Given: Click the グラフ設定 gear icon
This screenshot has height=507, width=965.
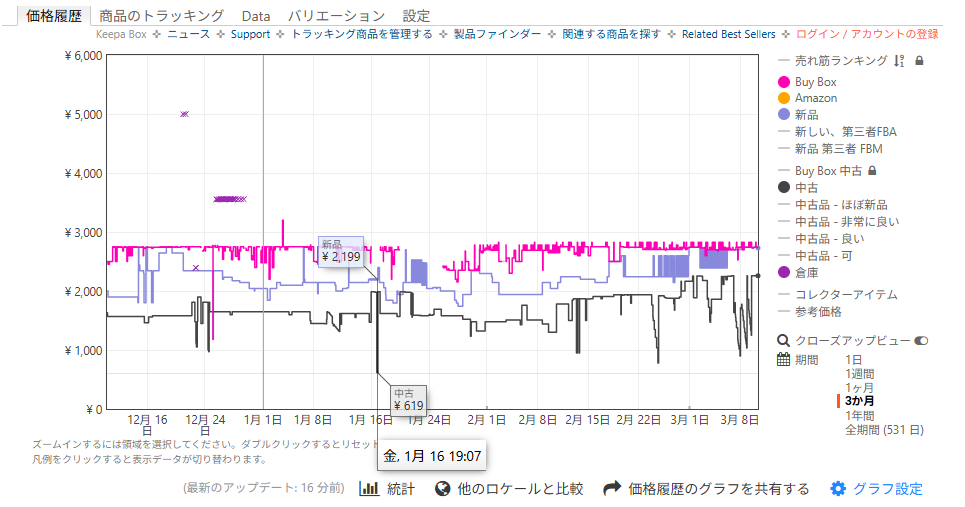Looking at the screenshot, I should [838, 489].
